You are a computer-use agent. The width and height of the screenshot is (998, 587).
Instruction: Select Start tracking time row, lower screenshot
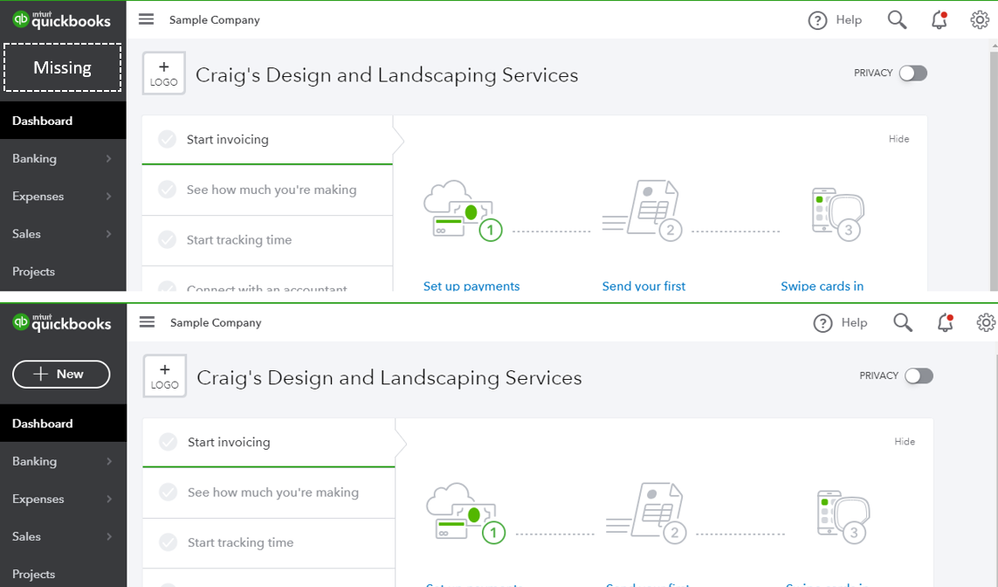[x=269, y=543]
